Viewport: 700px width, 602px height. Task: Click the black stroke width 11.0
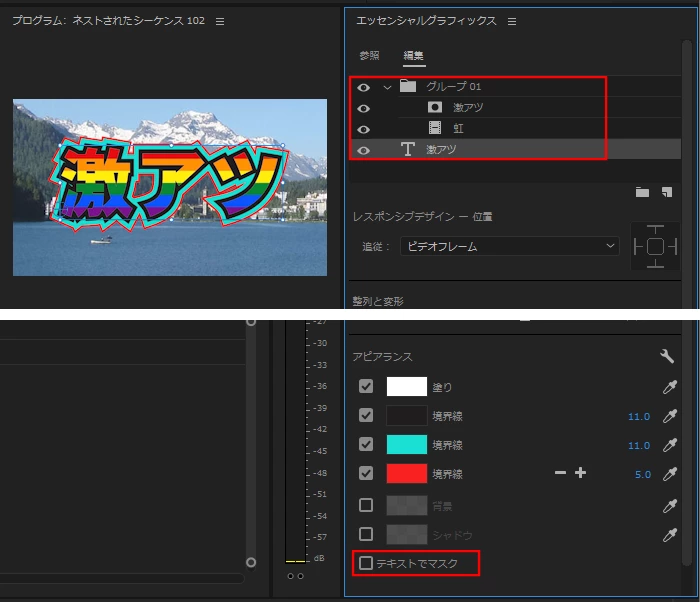tap(639, 416)
